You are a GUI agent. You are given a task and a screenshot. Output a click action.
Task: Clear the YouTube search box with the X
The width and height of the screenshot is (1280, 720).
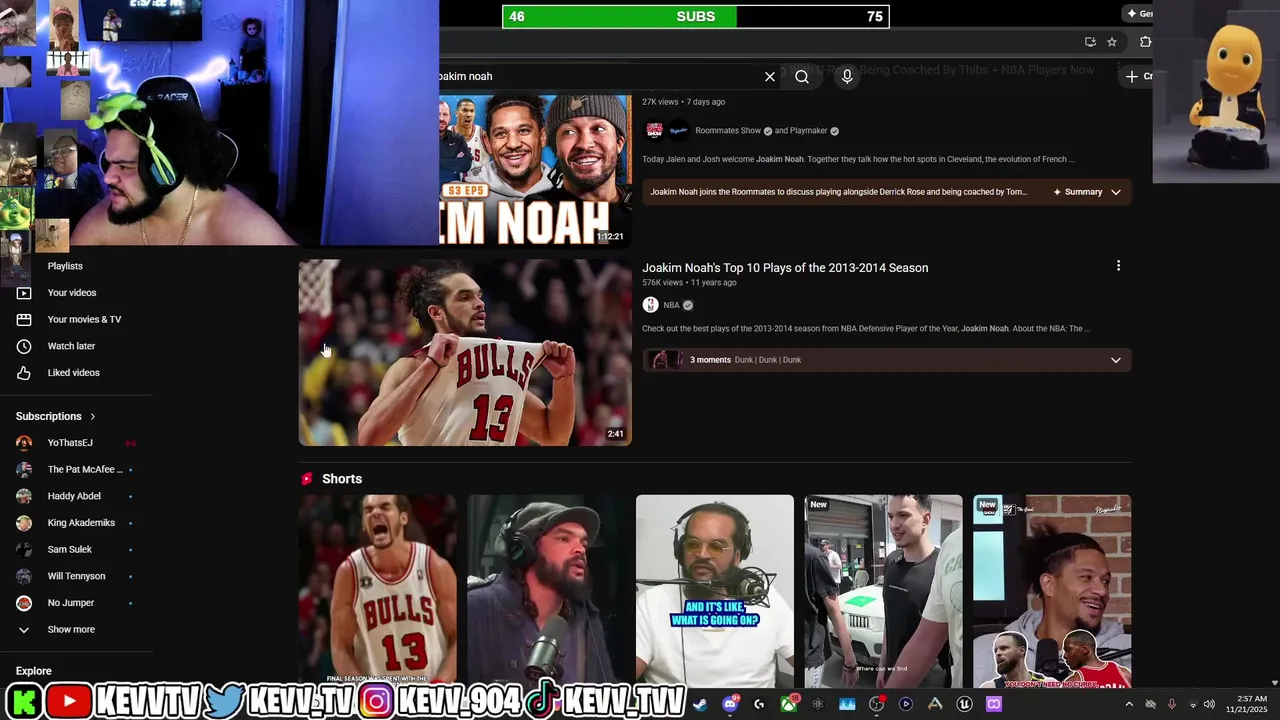pos(770,76)
